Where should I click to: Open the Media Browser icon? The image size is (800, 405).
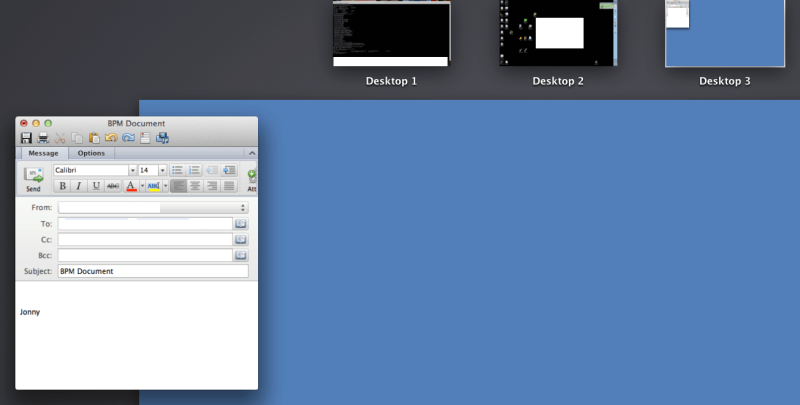[x=162, y=138]
